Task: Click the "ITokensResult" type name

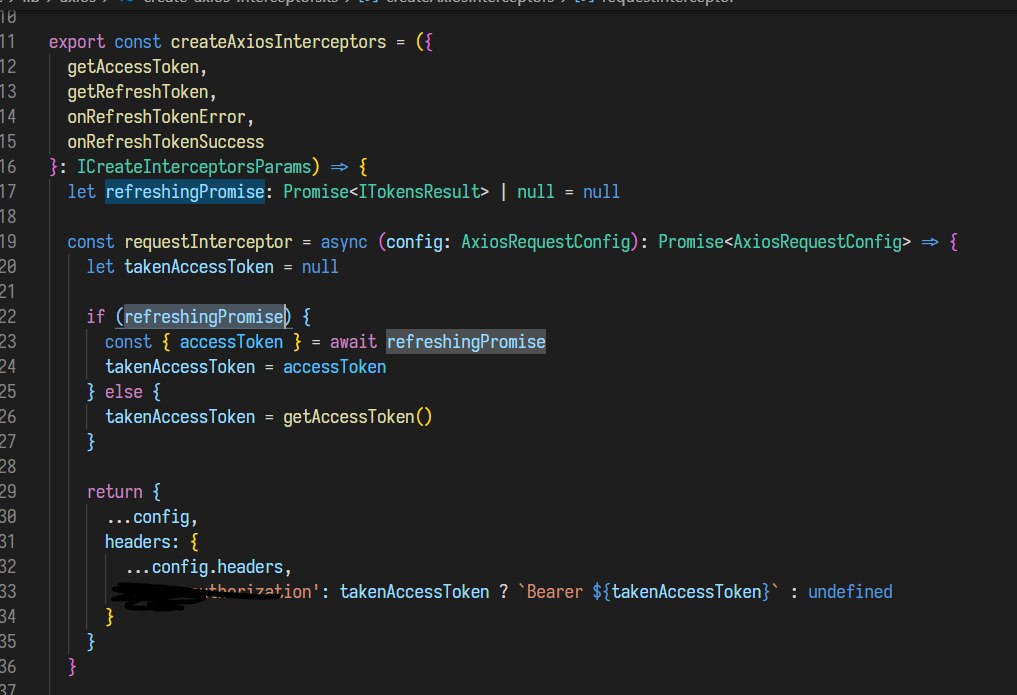Action: [x=419, y=192]
